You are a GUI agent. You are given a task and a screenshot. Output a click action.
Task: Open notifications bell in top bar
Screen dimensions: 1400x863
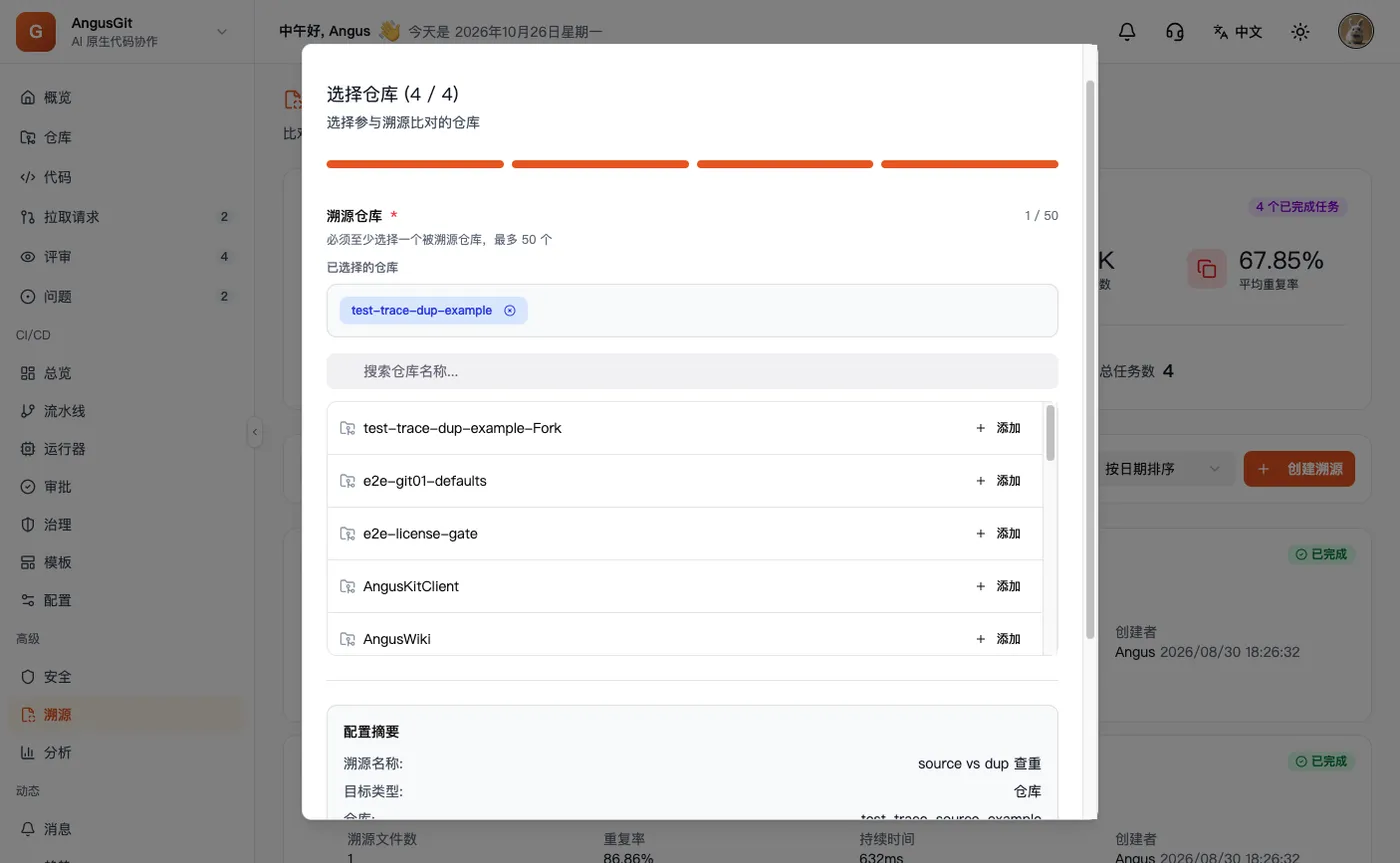[x=1127, y=32]
